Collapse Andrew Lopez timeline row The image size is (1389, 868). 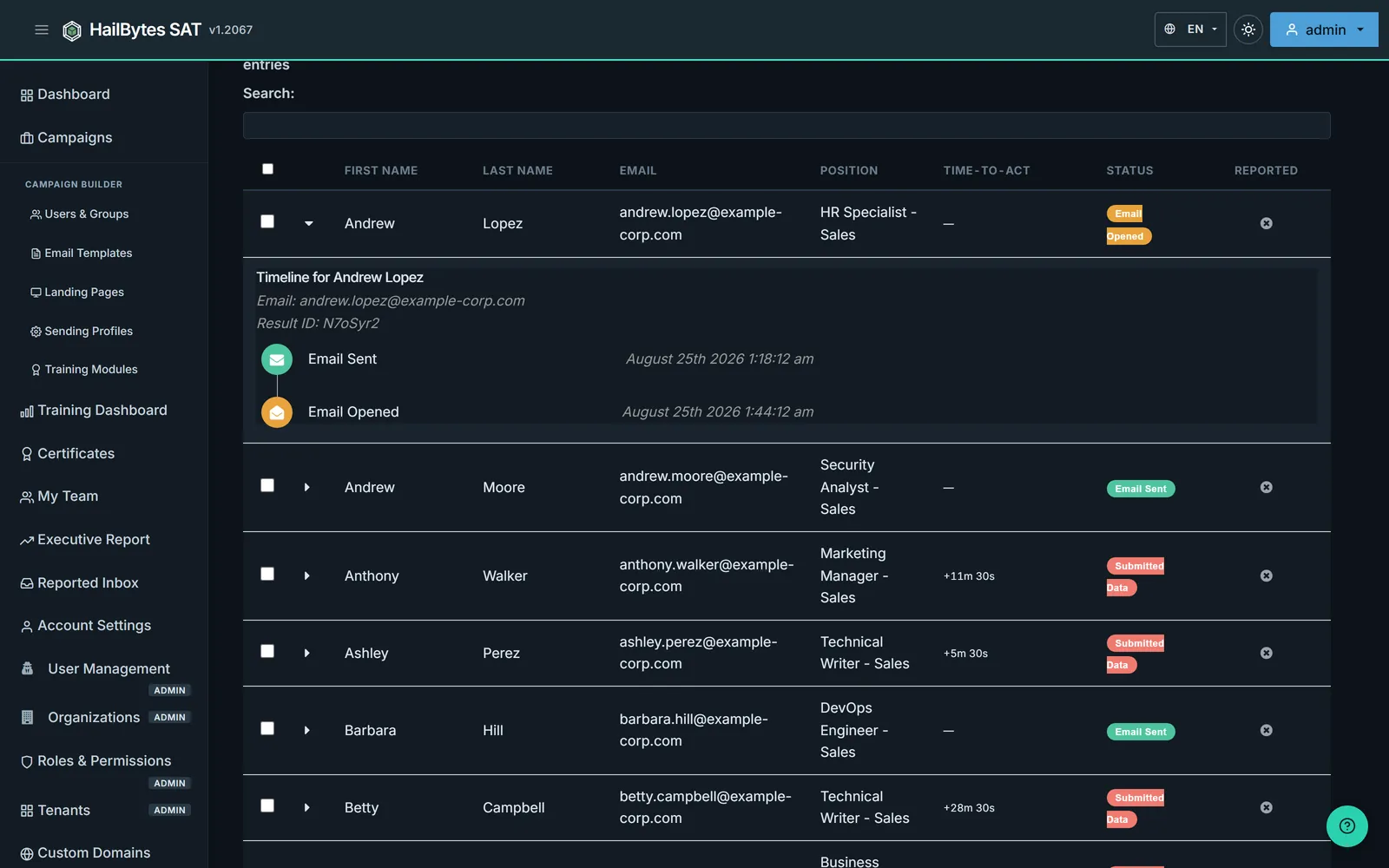[308, 224]
